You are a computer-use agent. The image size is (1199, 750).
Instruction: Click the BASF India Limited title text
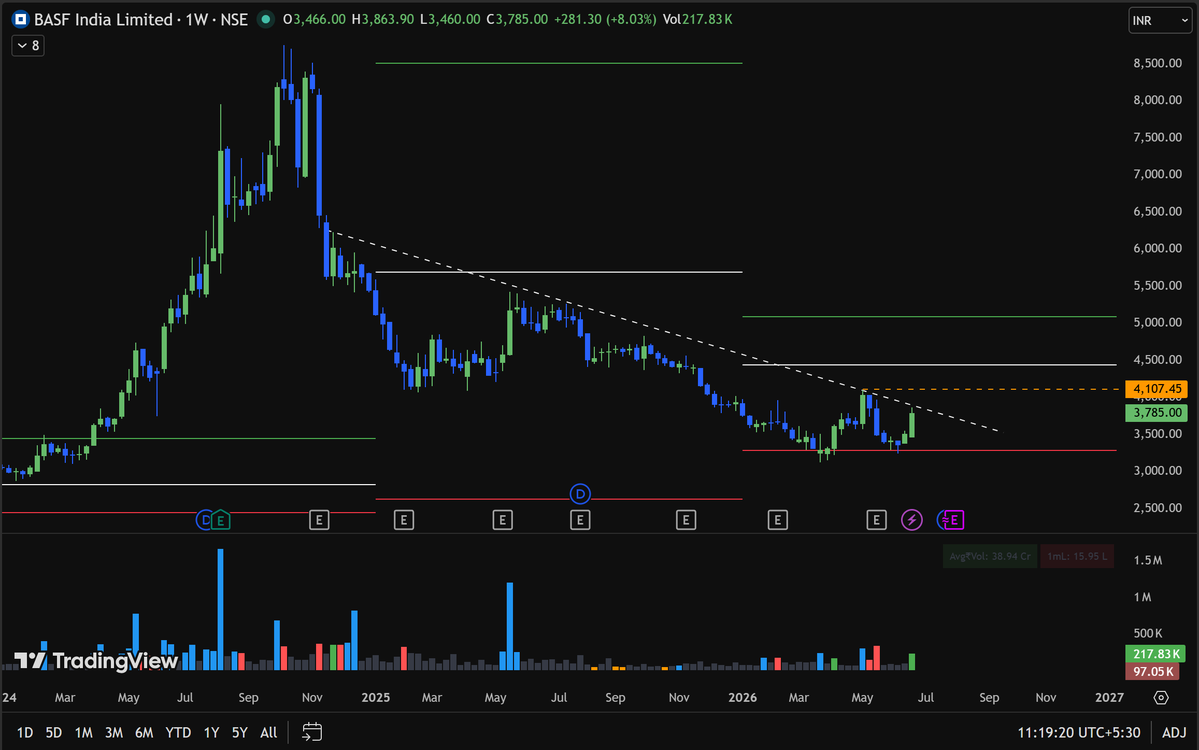pyautogui.click(x=103, y=19)
